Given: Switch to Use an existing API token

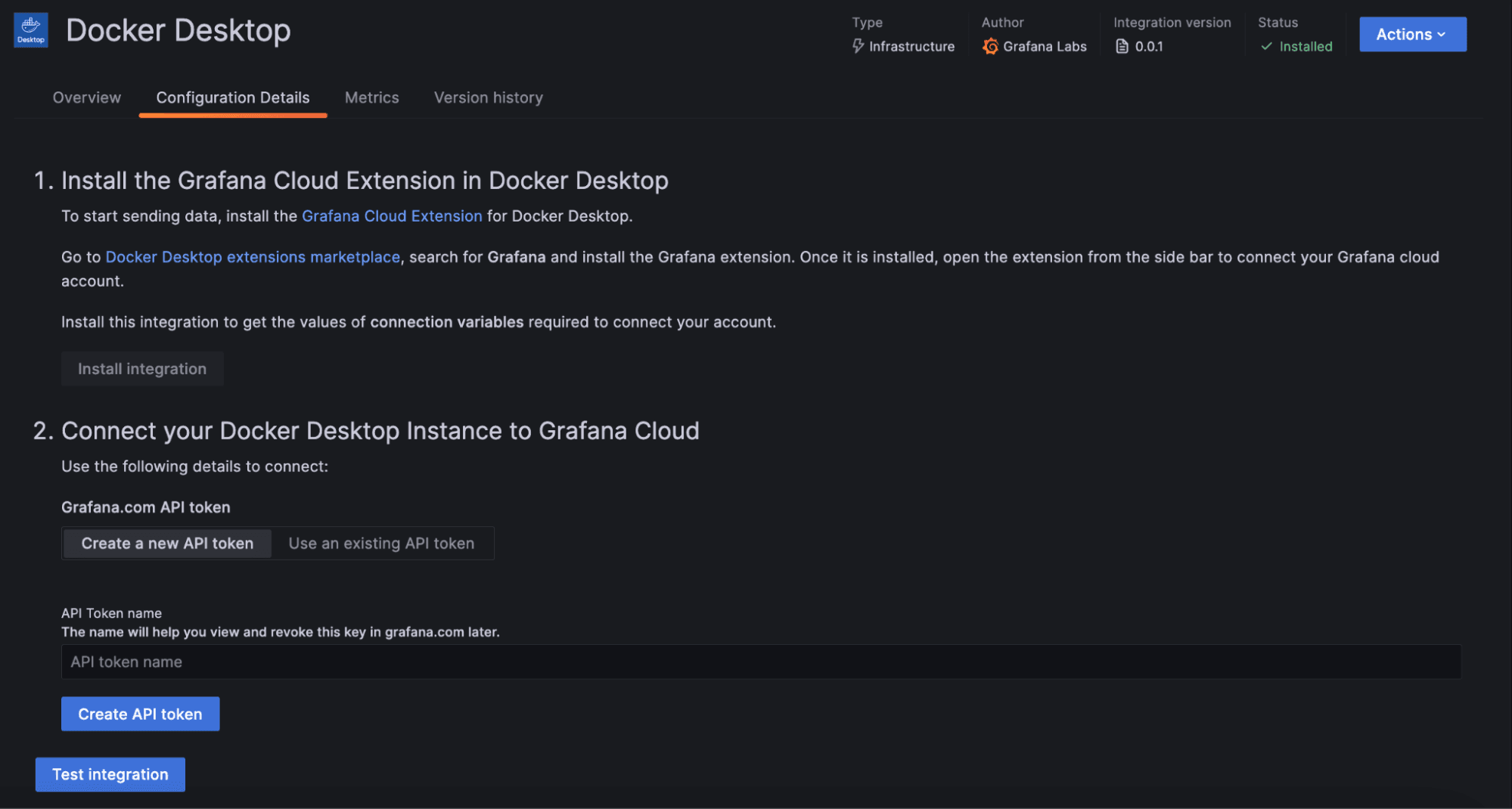Looking at the screenshot, I should click(x=380, y=543).
